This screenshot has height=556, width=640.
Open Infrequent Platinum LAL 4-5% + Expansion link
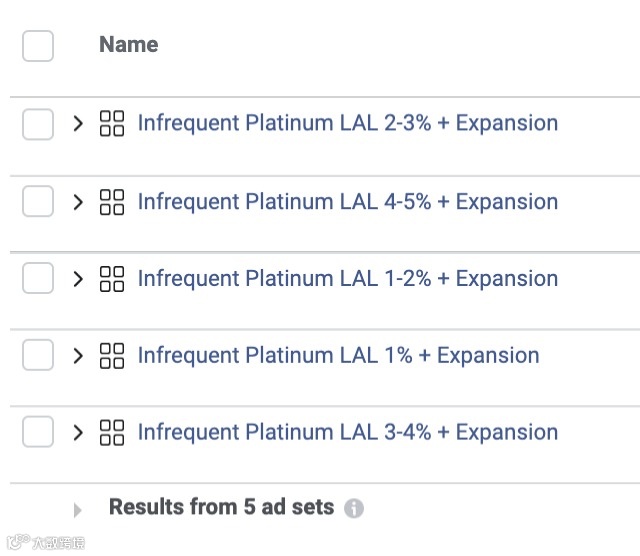[x=347, y=202]
